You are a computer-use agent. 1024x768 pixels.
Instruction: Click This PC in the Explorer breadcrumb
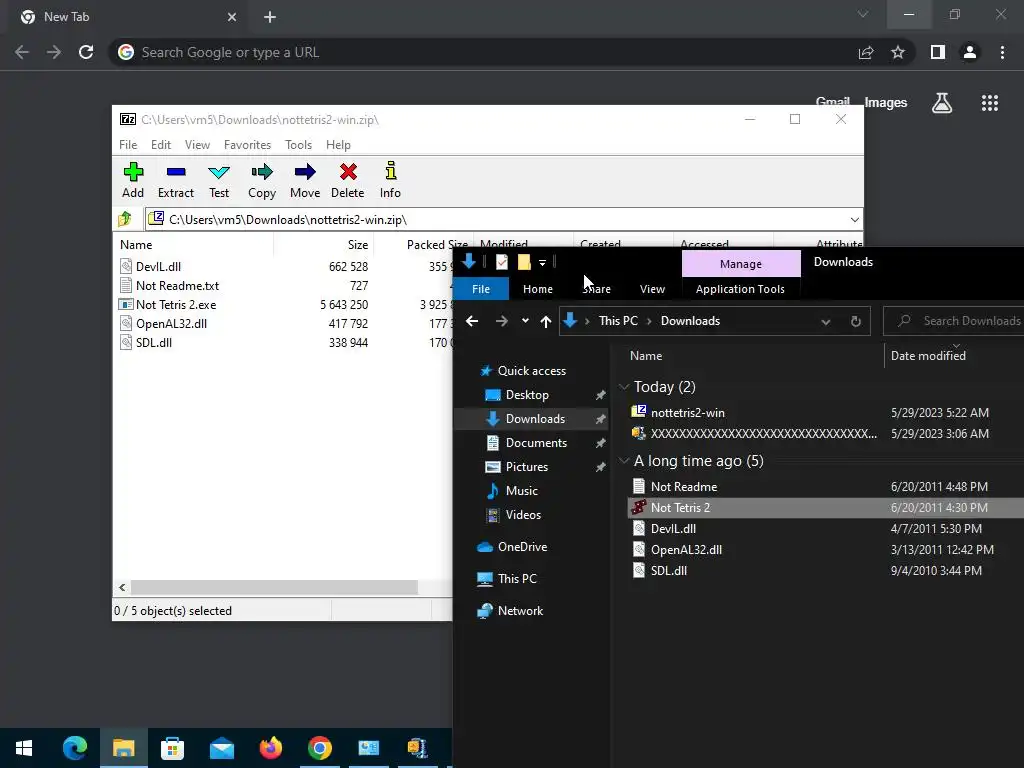click(x=618, y=321)
